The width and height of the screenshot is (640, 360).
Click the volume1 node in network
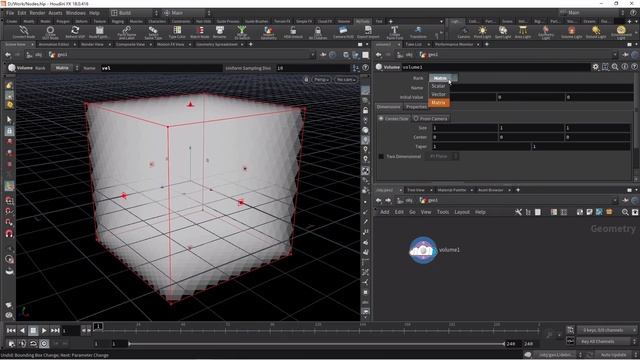423,250
